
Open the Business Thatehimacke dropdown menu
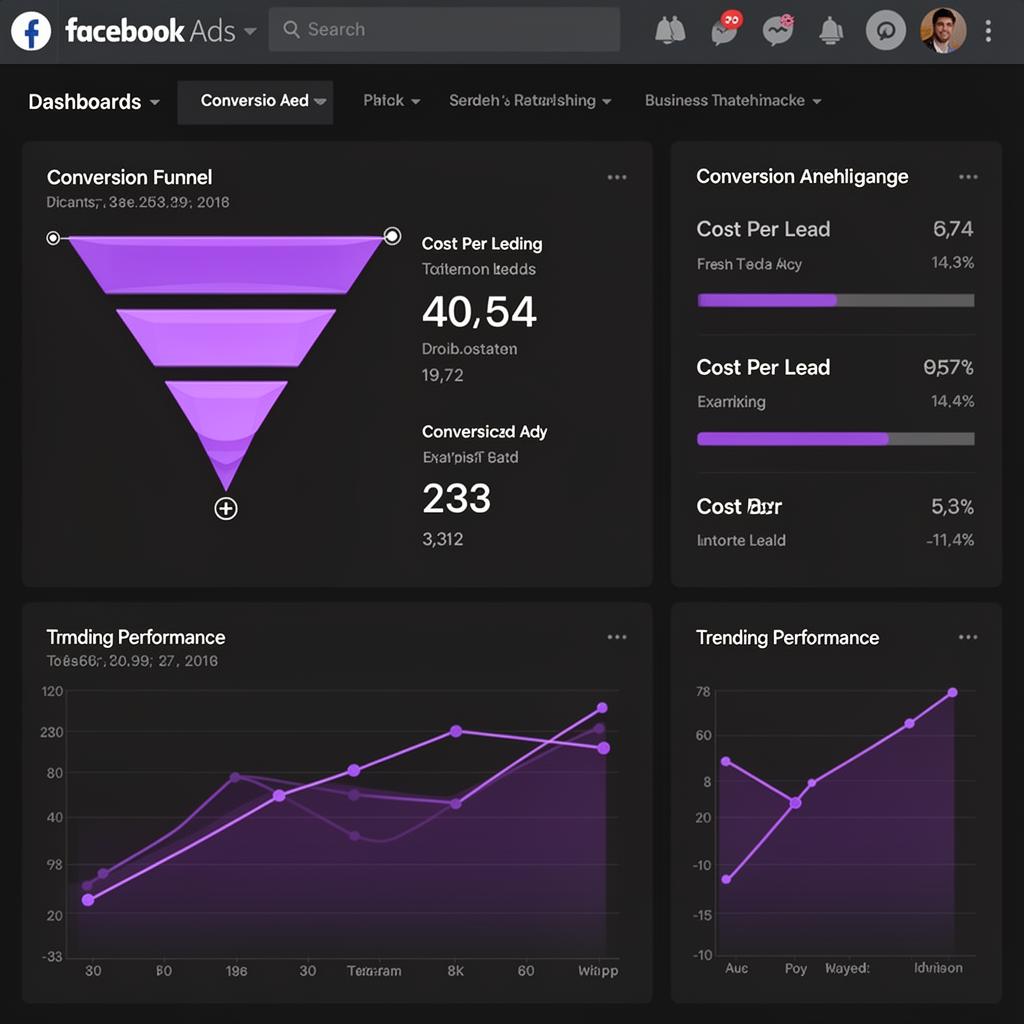tap(733, 101)
